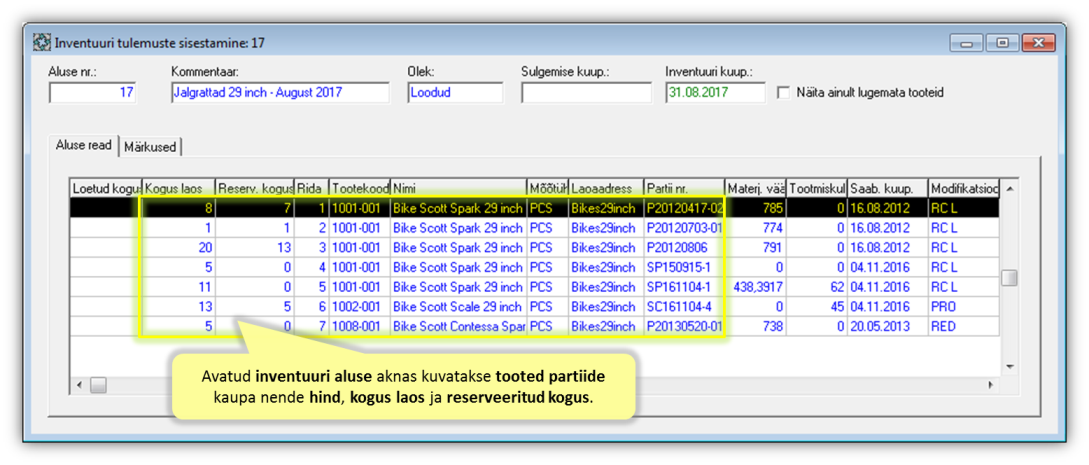Image resolution: width=1089 pixels, height=465 pixels.
Task: Switch to the Märkused tab
Action: point(151,147)
